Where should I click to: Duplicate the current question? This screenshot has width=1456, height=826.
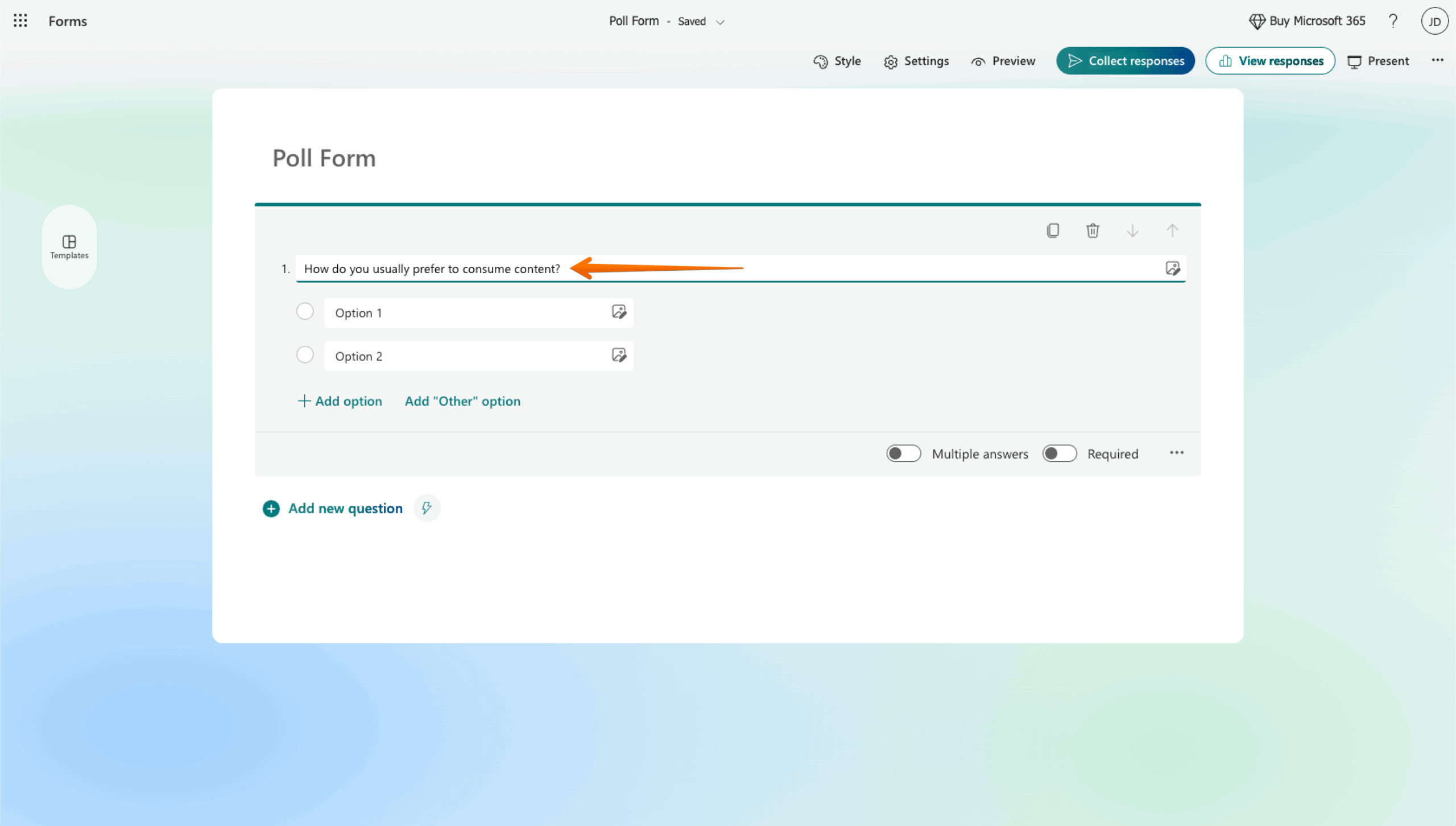click(1053, 230)
